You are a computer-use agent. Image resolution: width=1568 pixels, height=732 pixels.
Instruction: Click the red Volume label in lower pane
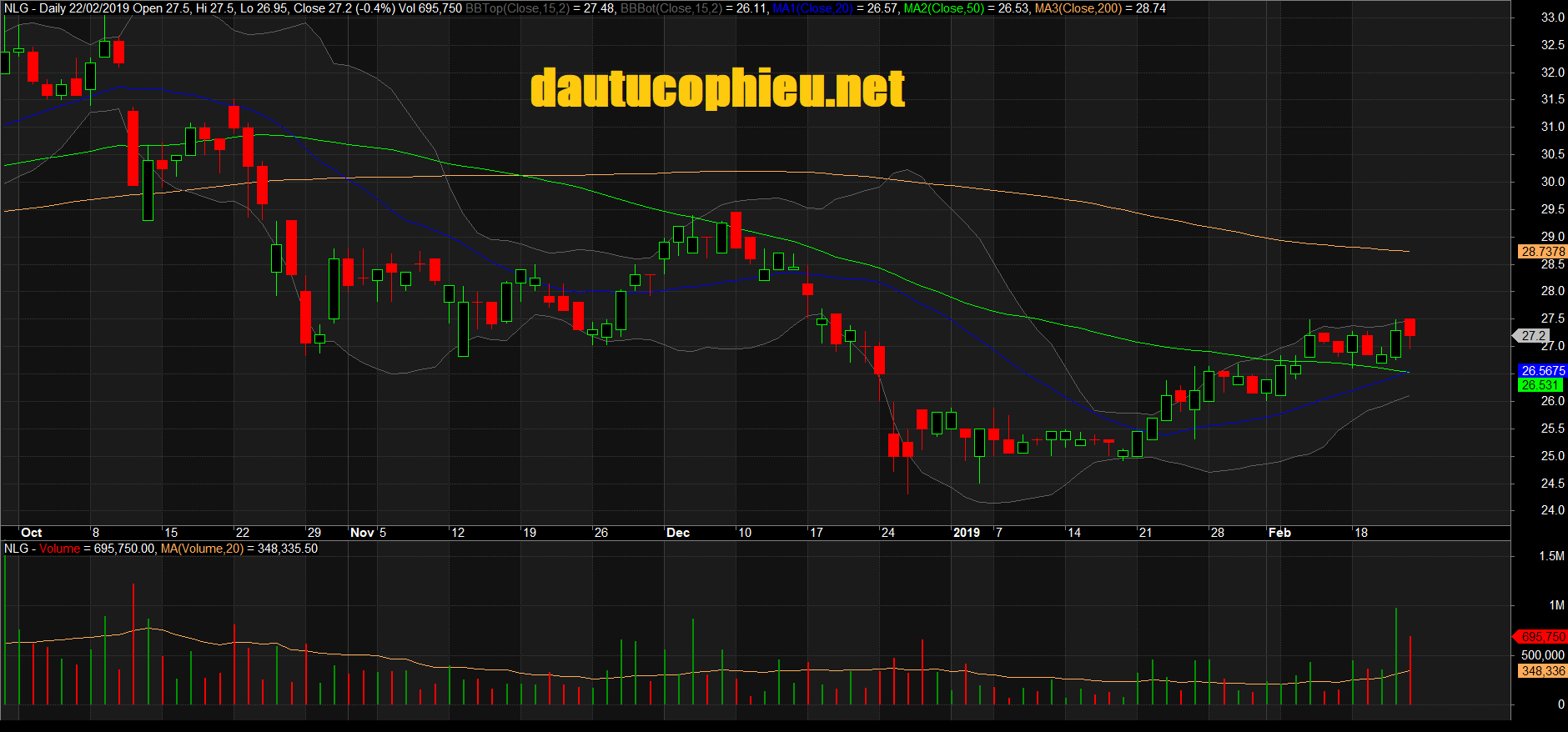(x=59, y=549)
